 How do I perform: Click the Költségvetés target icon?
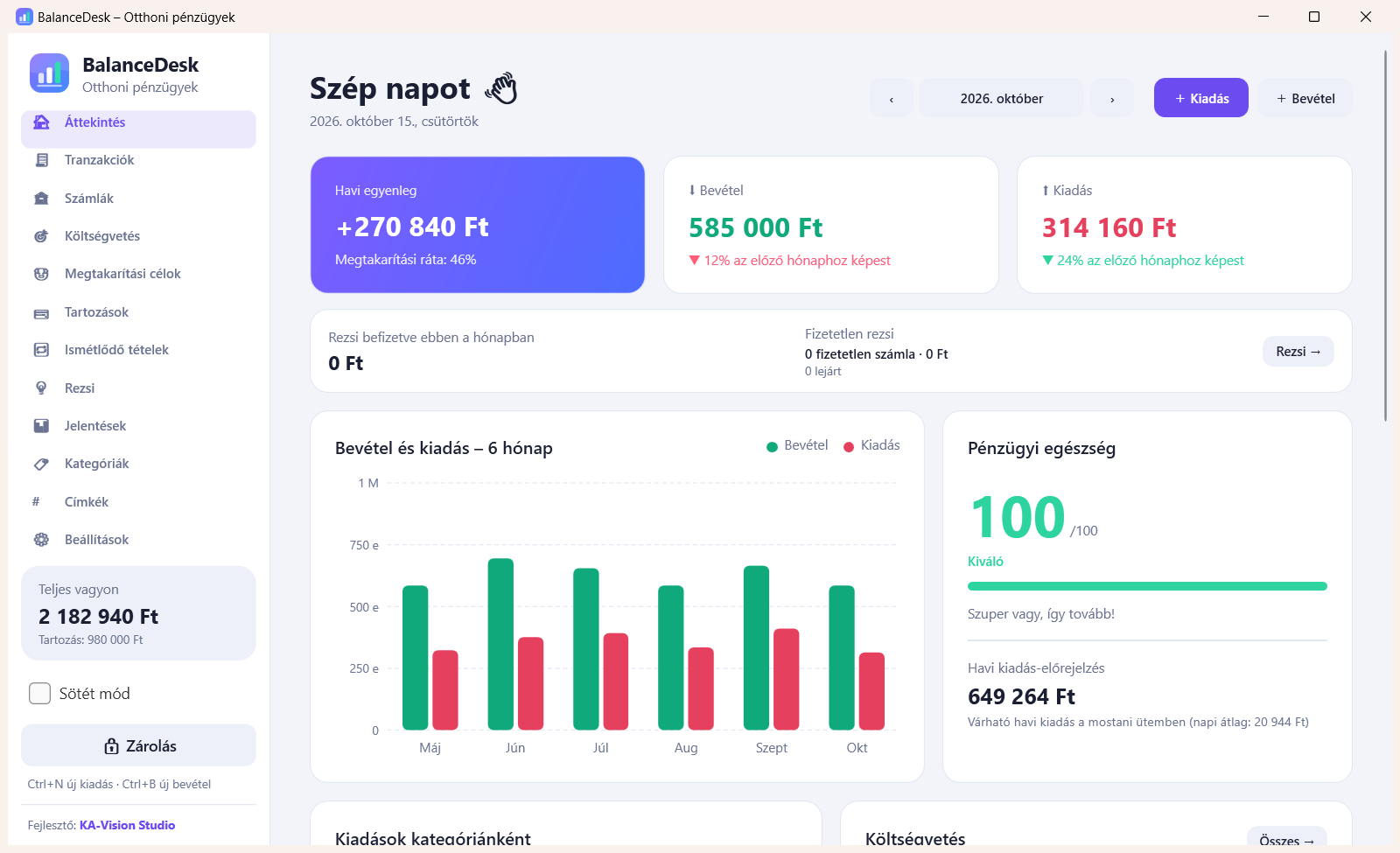coord(41,236)
